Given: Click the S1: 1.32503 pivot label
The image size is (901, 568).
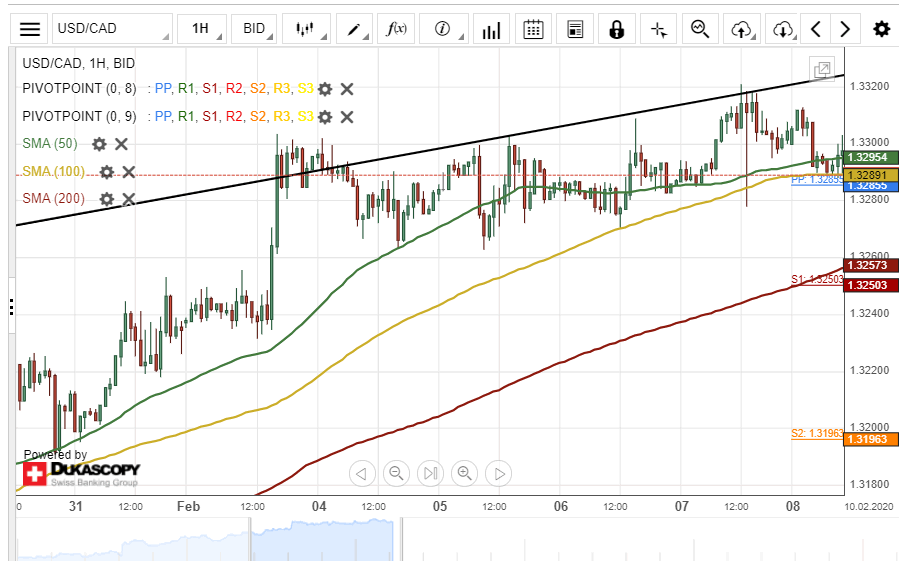Looking at the screenshot, I should (x=817, y=279).
